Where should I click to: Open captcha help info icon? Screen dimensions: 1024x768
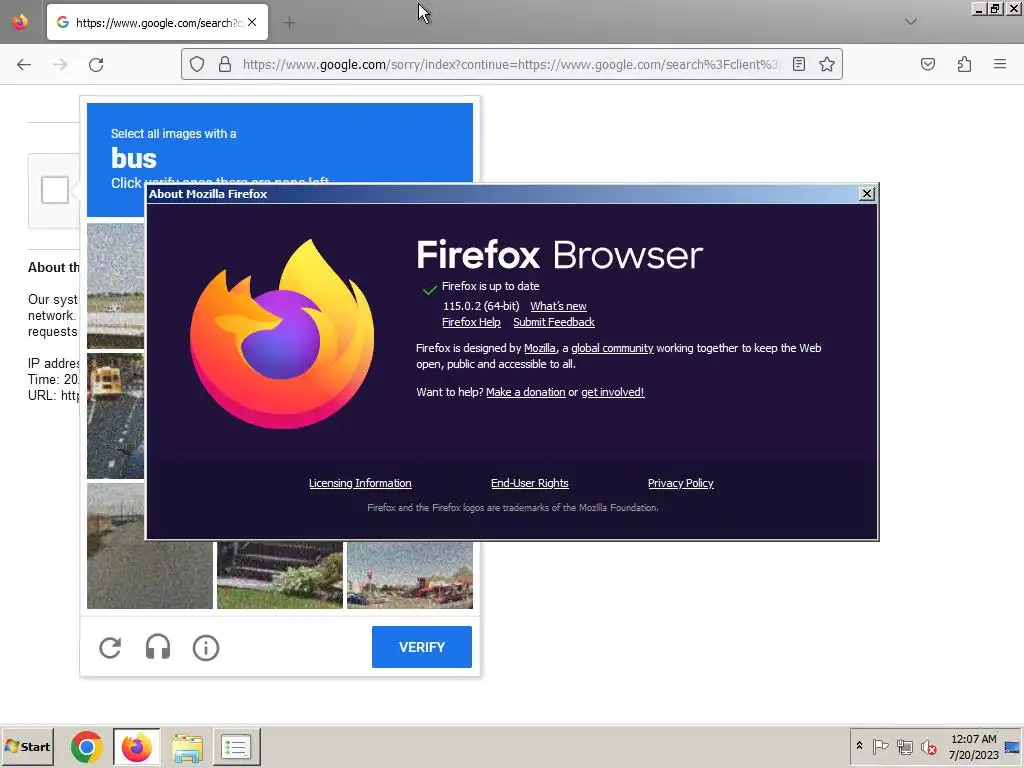(206, 648)
